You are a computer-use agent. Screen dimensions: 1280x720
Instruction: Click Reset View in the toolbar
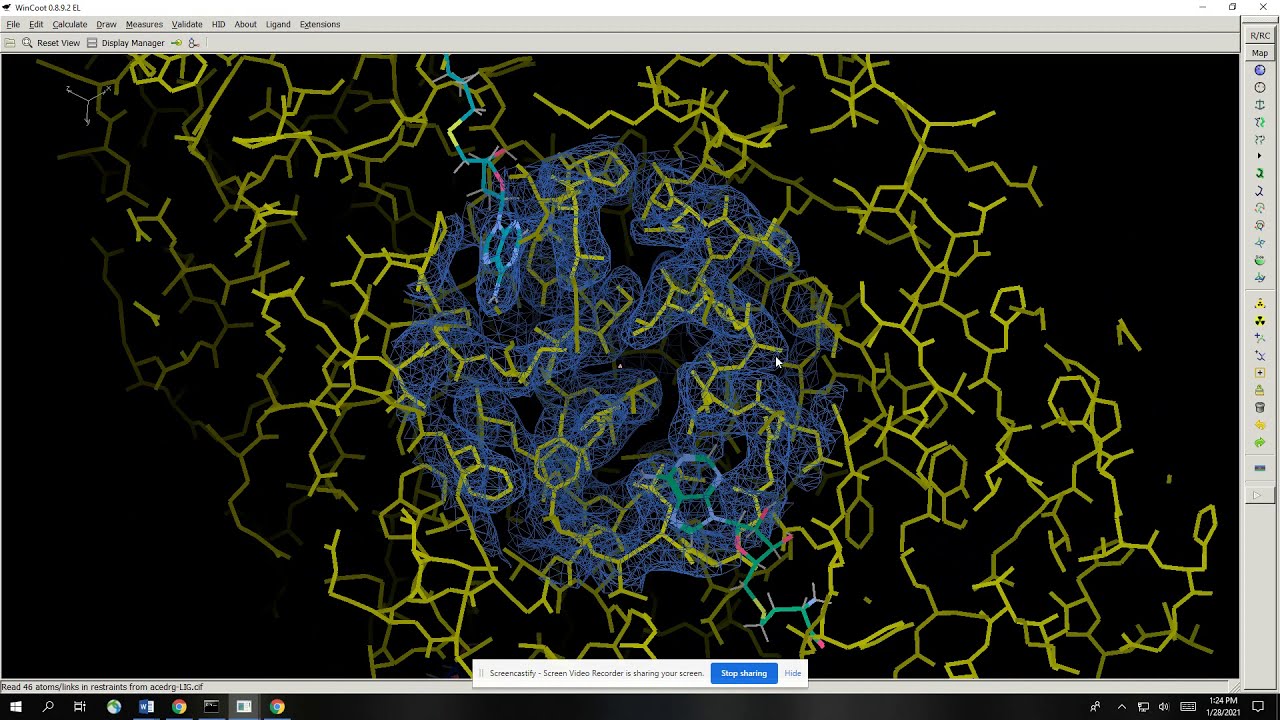[x=51, y=43]
